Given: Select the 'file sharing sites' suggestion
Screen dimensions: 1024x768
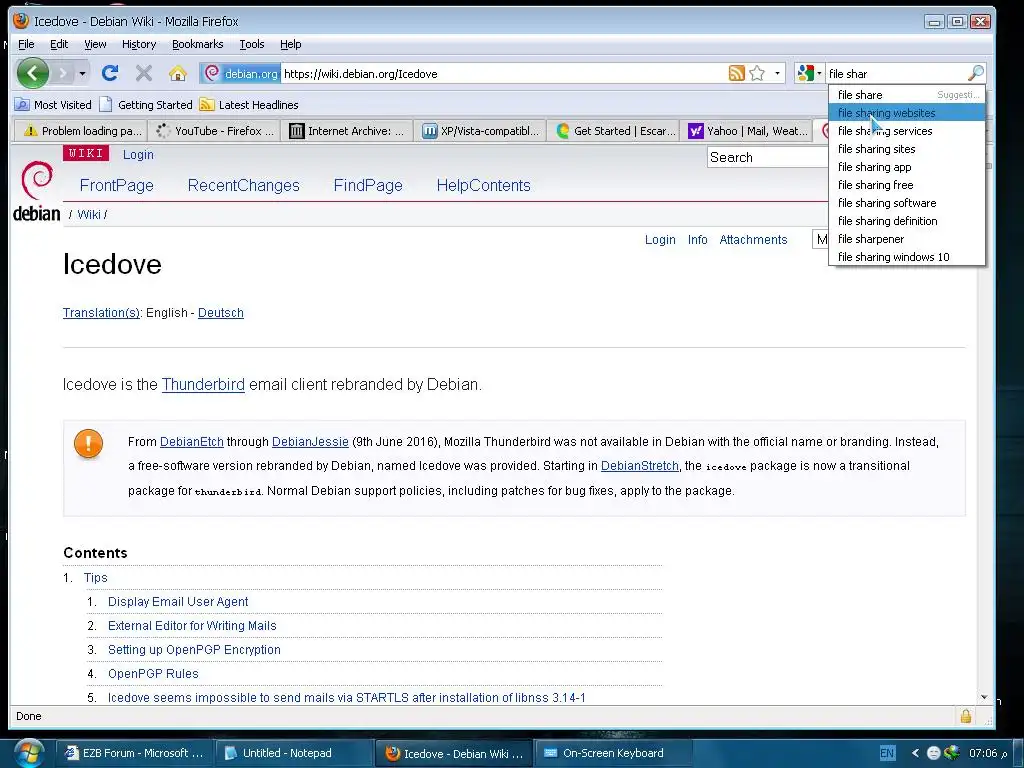Looking at the screenshot, I should click(906, 149).
